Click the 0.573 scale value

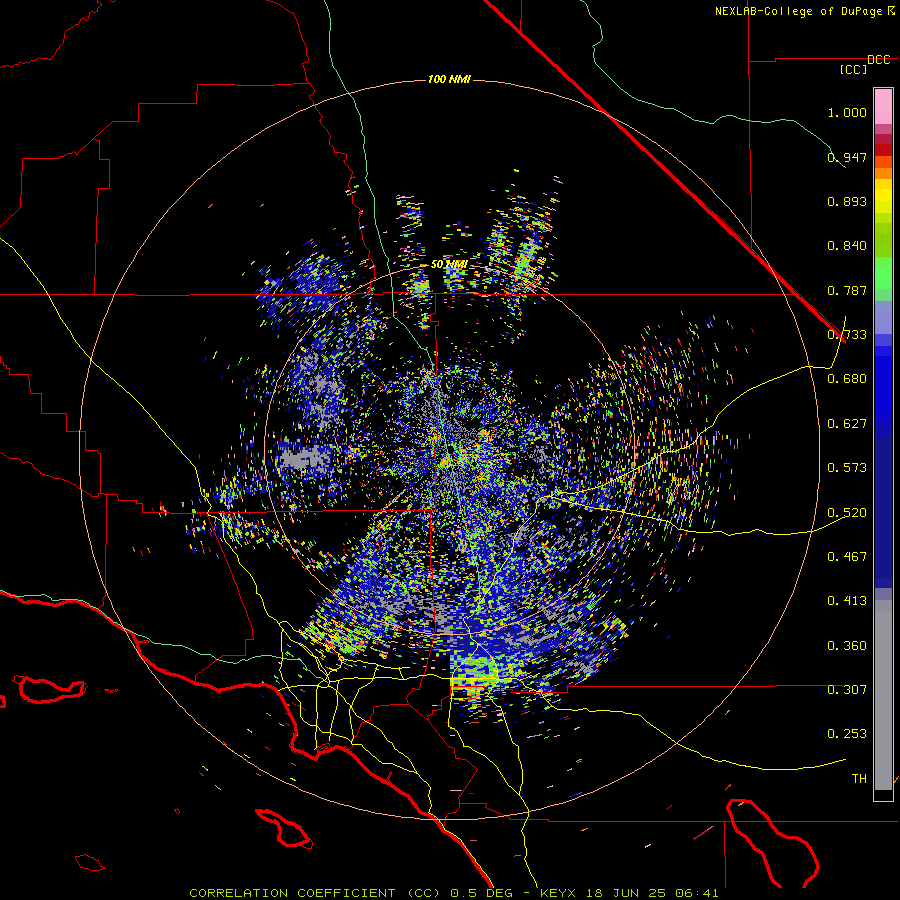tap(847, 468)
